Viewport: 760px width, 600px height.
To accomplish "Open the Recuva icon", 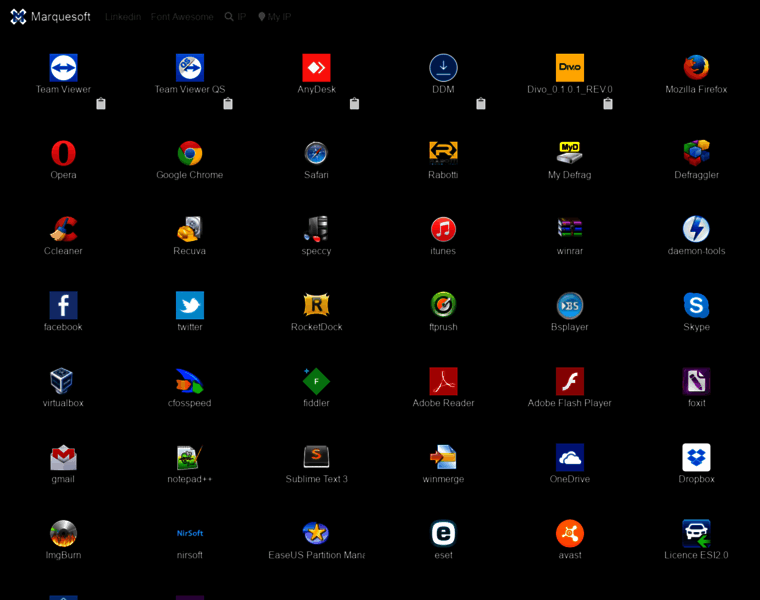I will [x=190, y=229].
